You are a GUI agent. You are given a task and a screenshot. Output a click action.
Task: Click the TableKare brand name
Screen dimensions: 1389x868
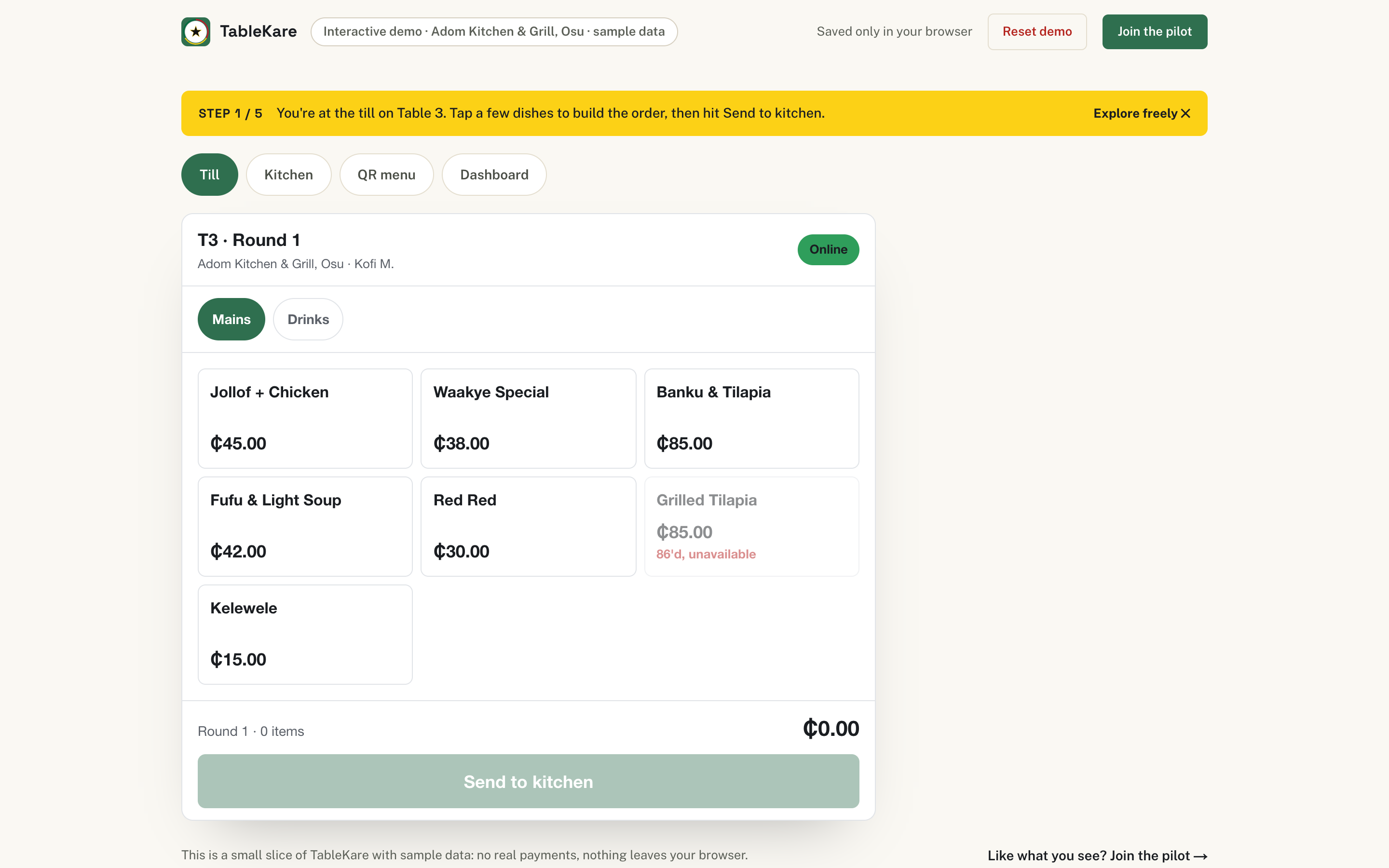point(259,31)
